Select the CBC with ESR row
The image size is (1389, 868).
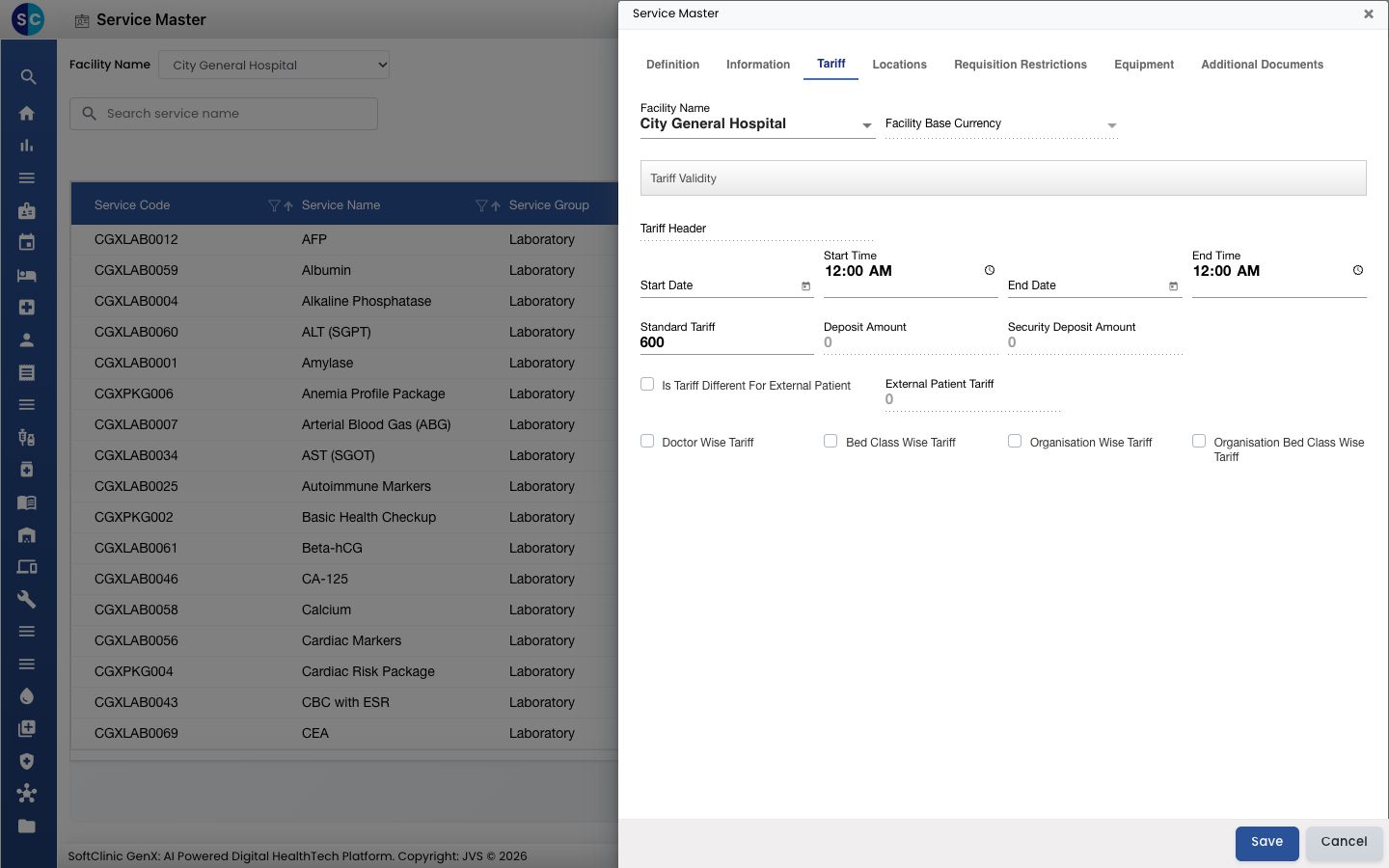click(x=344, y=702)
